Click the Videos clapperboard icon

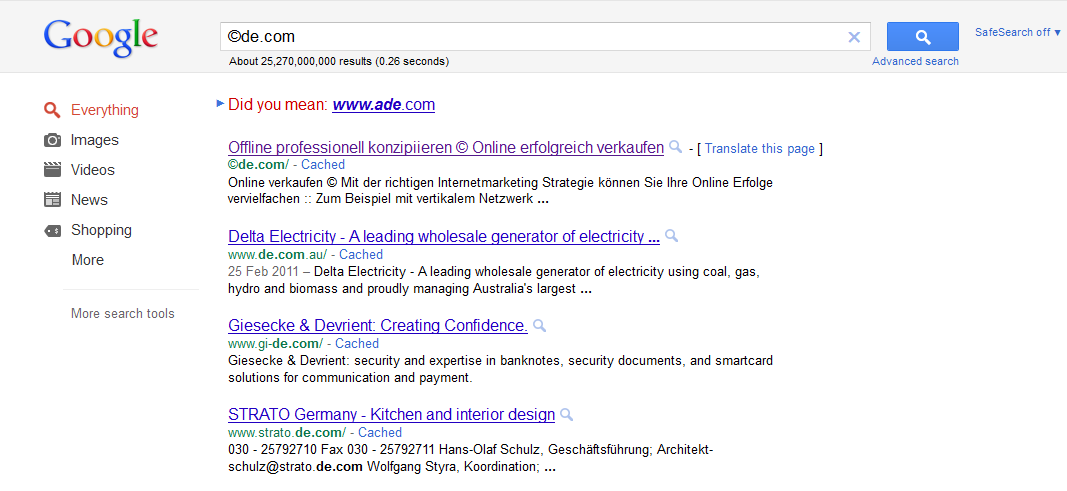click(52, 170)
